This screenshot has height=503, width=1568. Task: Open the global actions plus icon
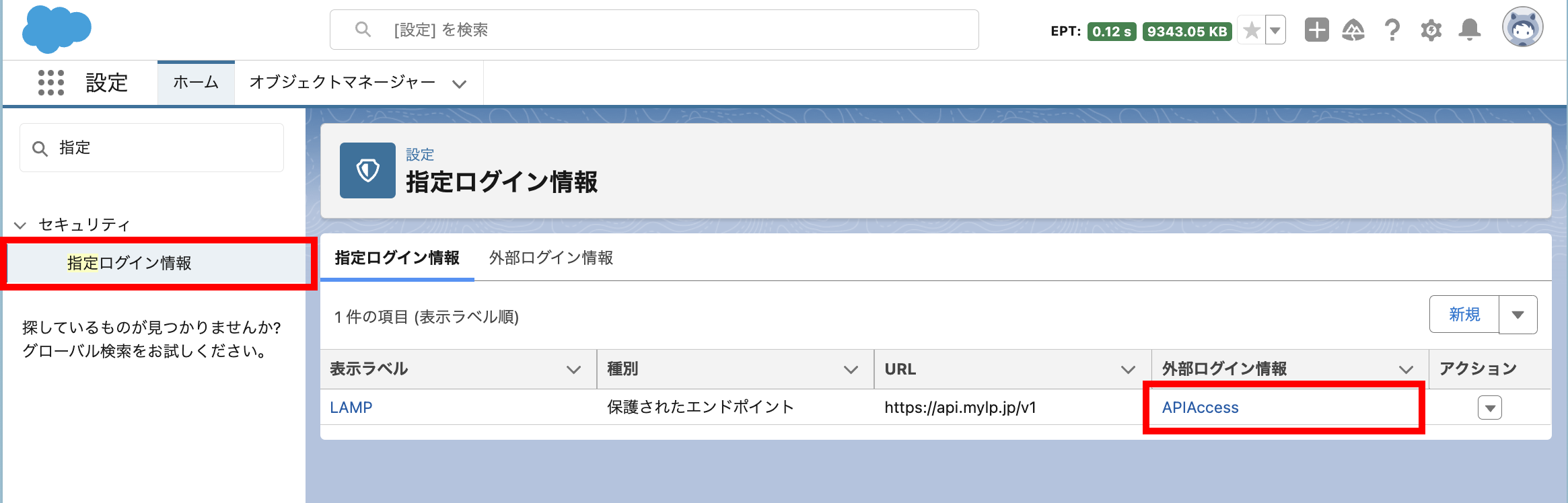point(1316,30)
